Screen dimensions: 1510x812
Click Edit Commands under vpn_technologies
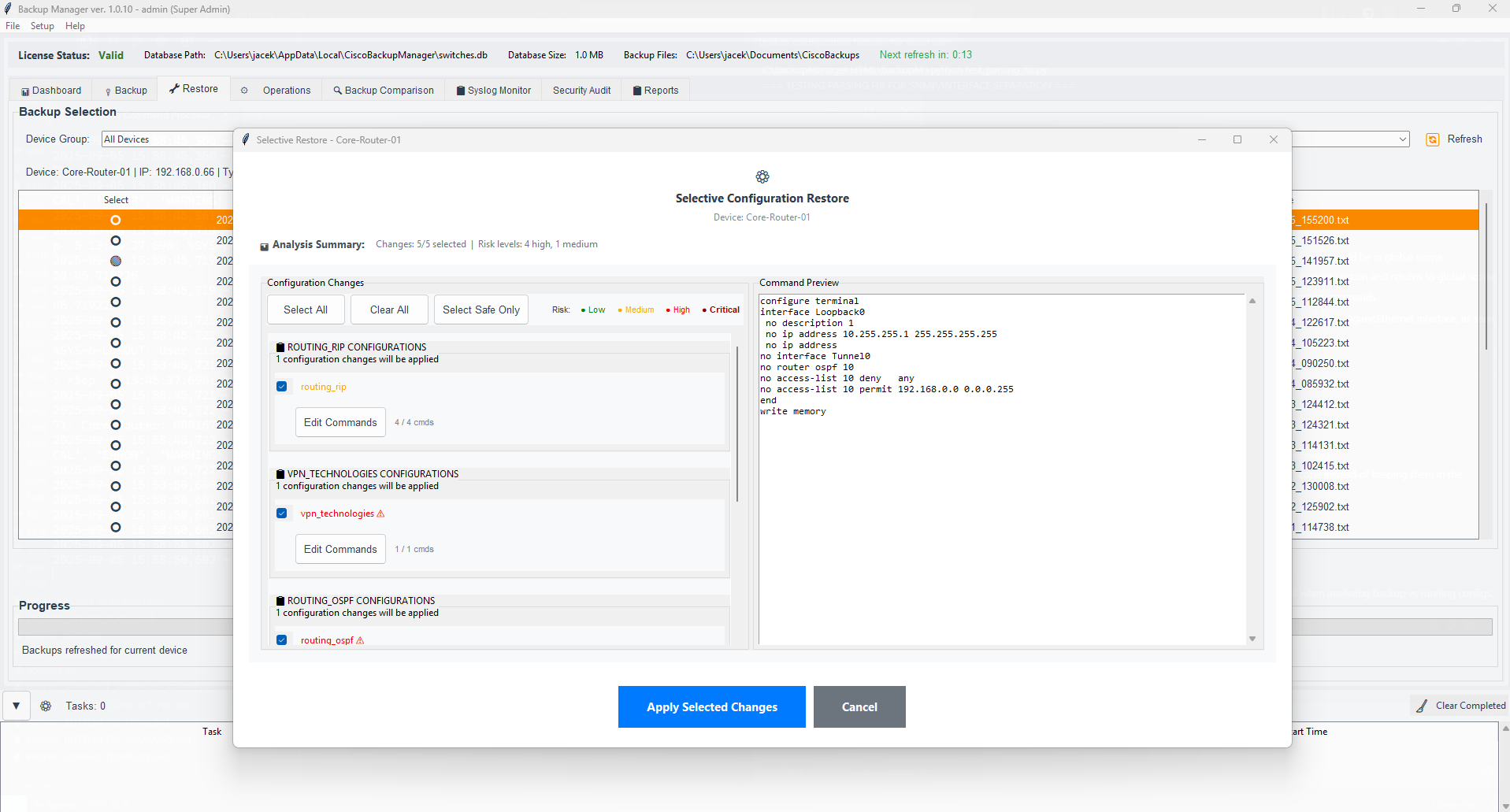tap(340, 549)
